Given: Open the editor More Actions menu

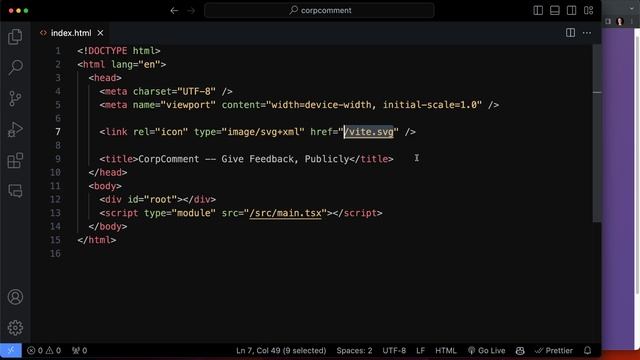Looking at the screenshot, I should 587,33.
